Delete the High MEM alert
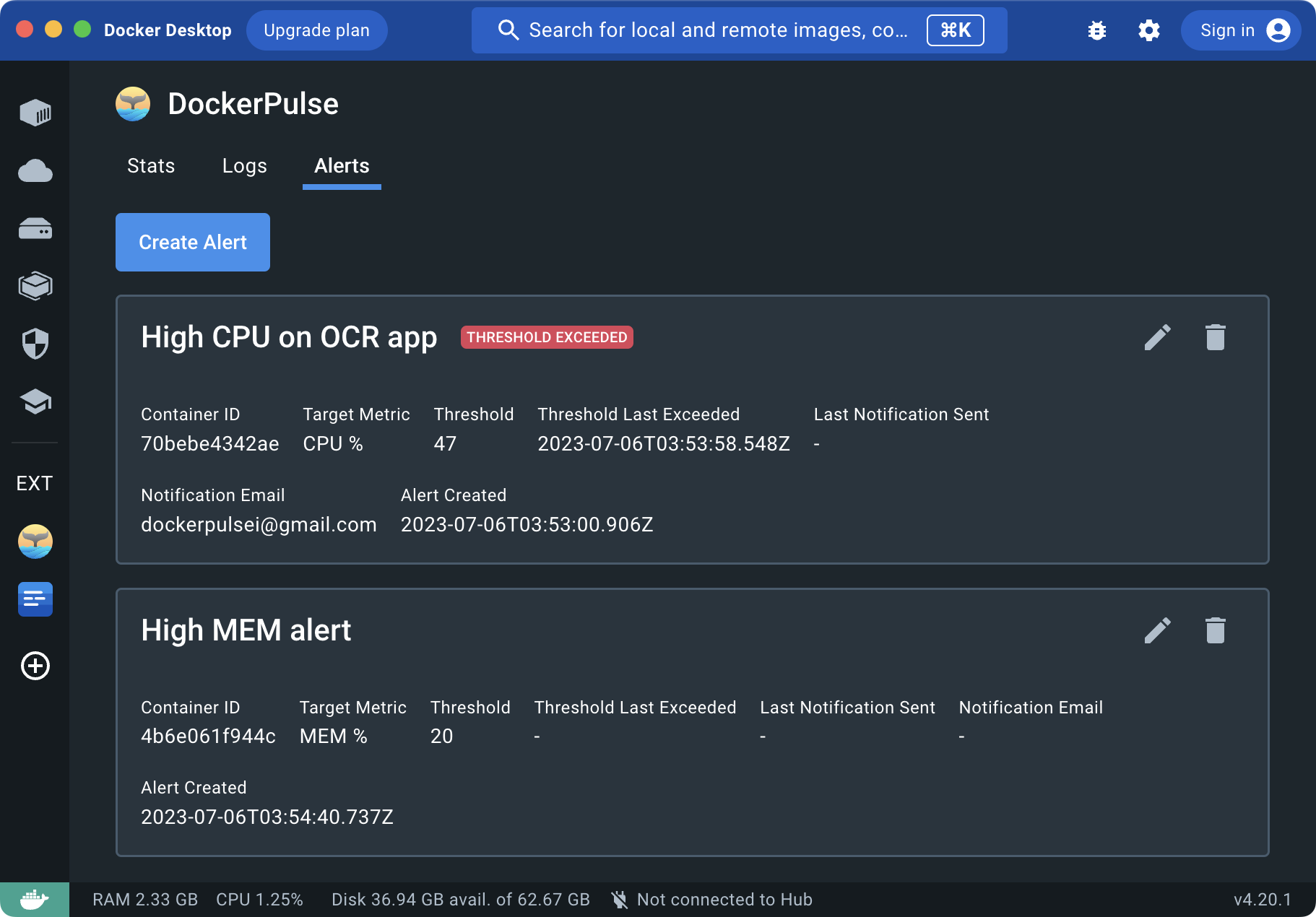The width and height of the screenshot is (1316, 917). [1216, 630]
